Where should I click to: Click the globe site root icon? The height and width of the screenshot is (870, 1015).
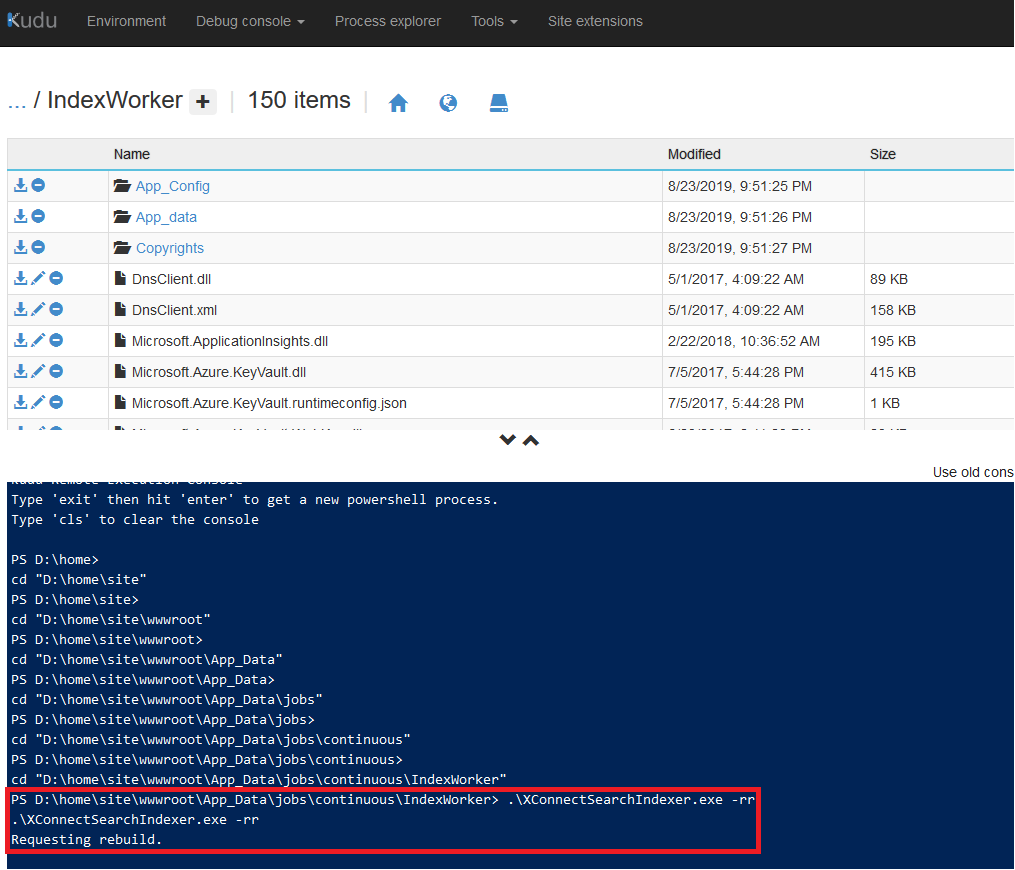448,103
